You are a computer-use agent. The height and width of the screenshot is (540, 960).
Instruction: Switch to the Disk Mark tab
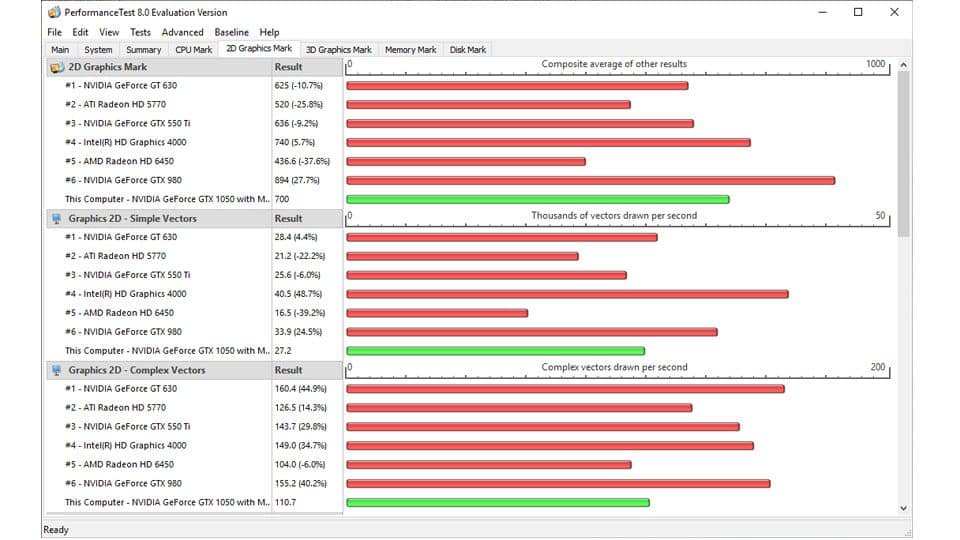tap(468, 50)
